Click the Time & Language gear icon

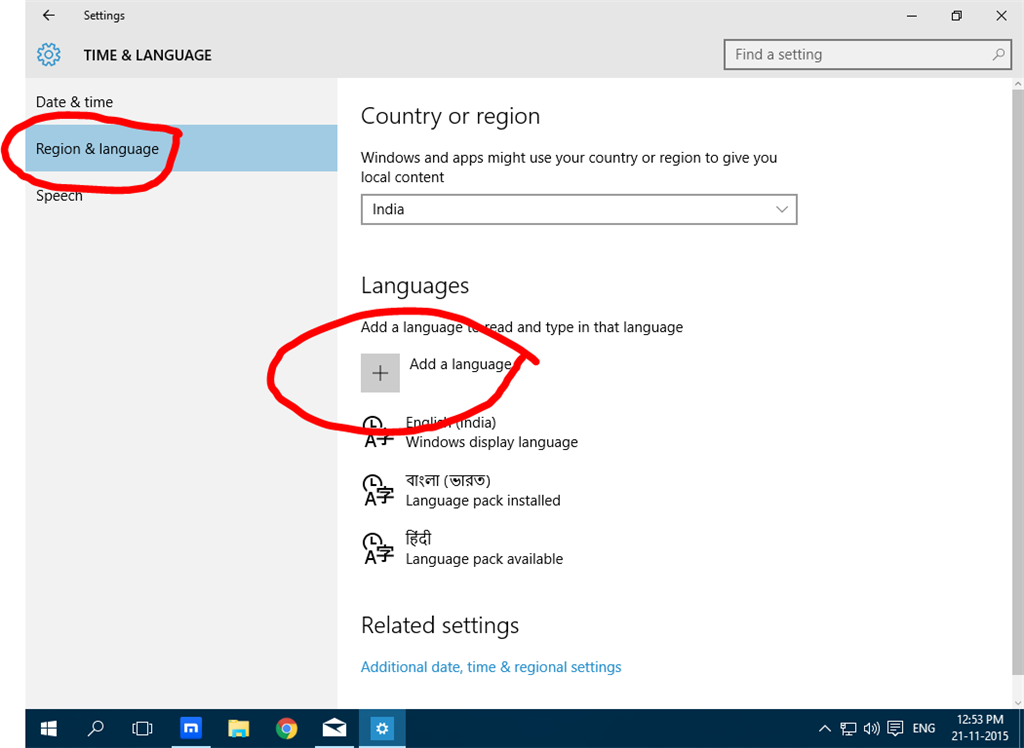(48, 55)
